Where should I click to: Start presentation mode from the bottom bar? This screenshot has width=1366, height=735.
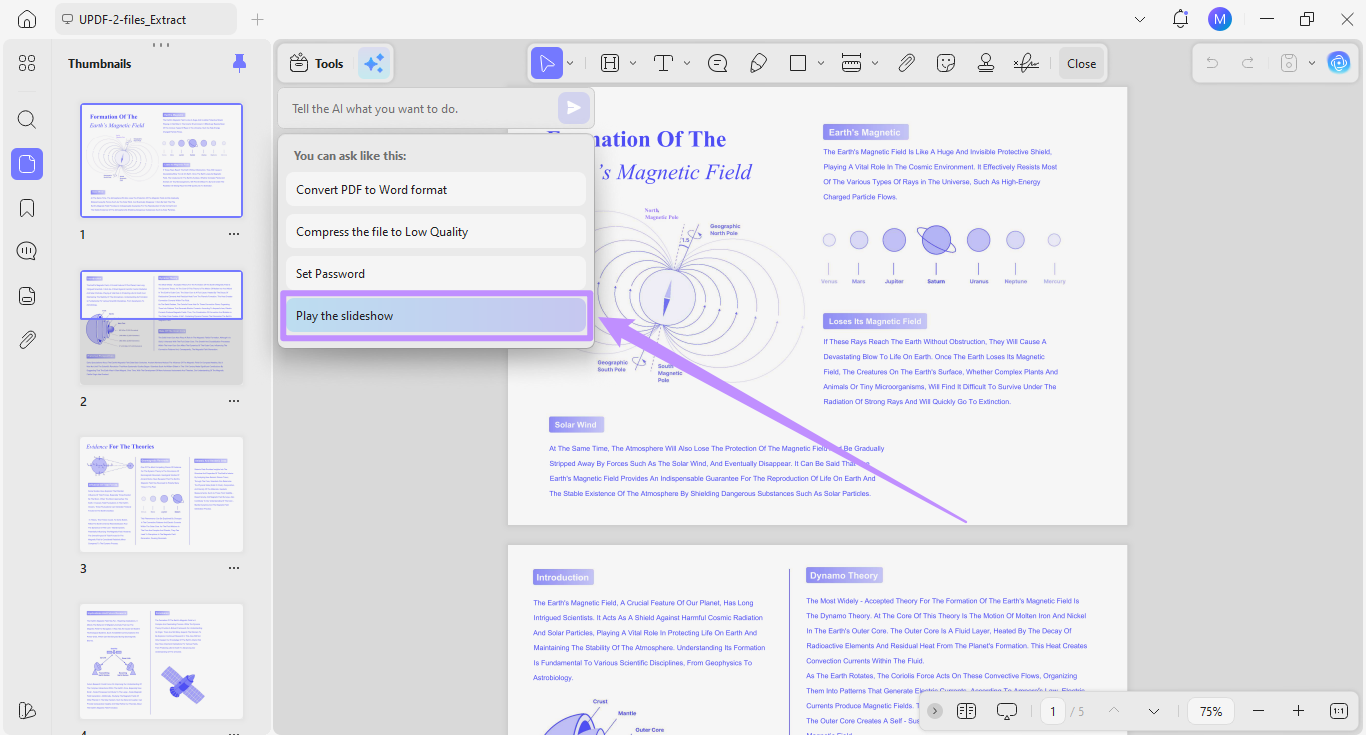1007,711
